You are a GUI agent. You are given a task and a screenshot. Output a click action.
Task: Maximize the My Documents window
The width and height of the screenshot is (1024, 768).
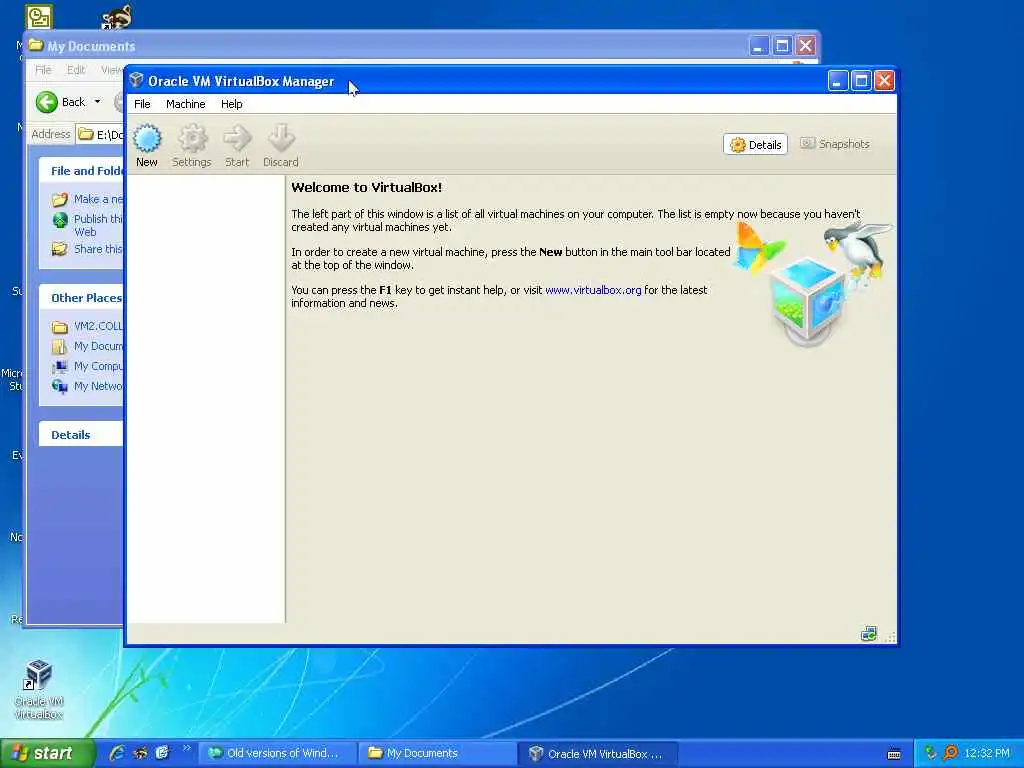(x=782, y=46)
